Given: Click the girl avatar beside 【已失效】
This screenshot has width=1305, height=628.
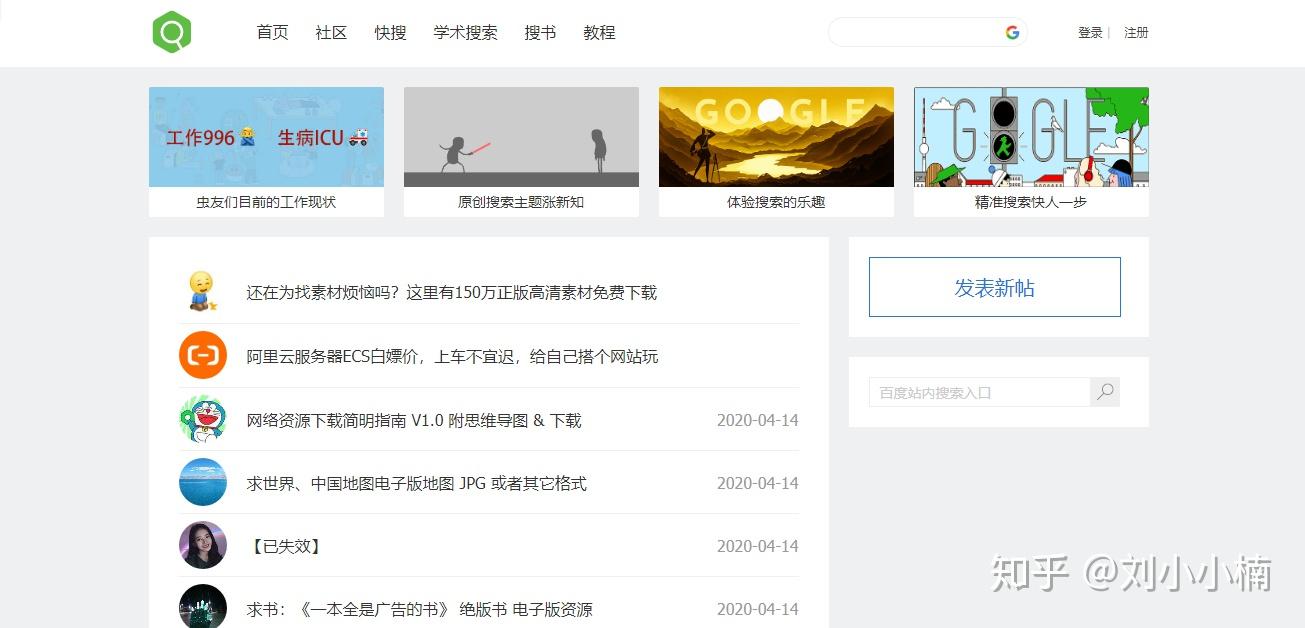Looking at the screenshot, I should 203,545.
